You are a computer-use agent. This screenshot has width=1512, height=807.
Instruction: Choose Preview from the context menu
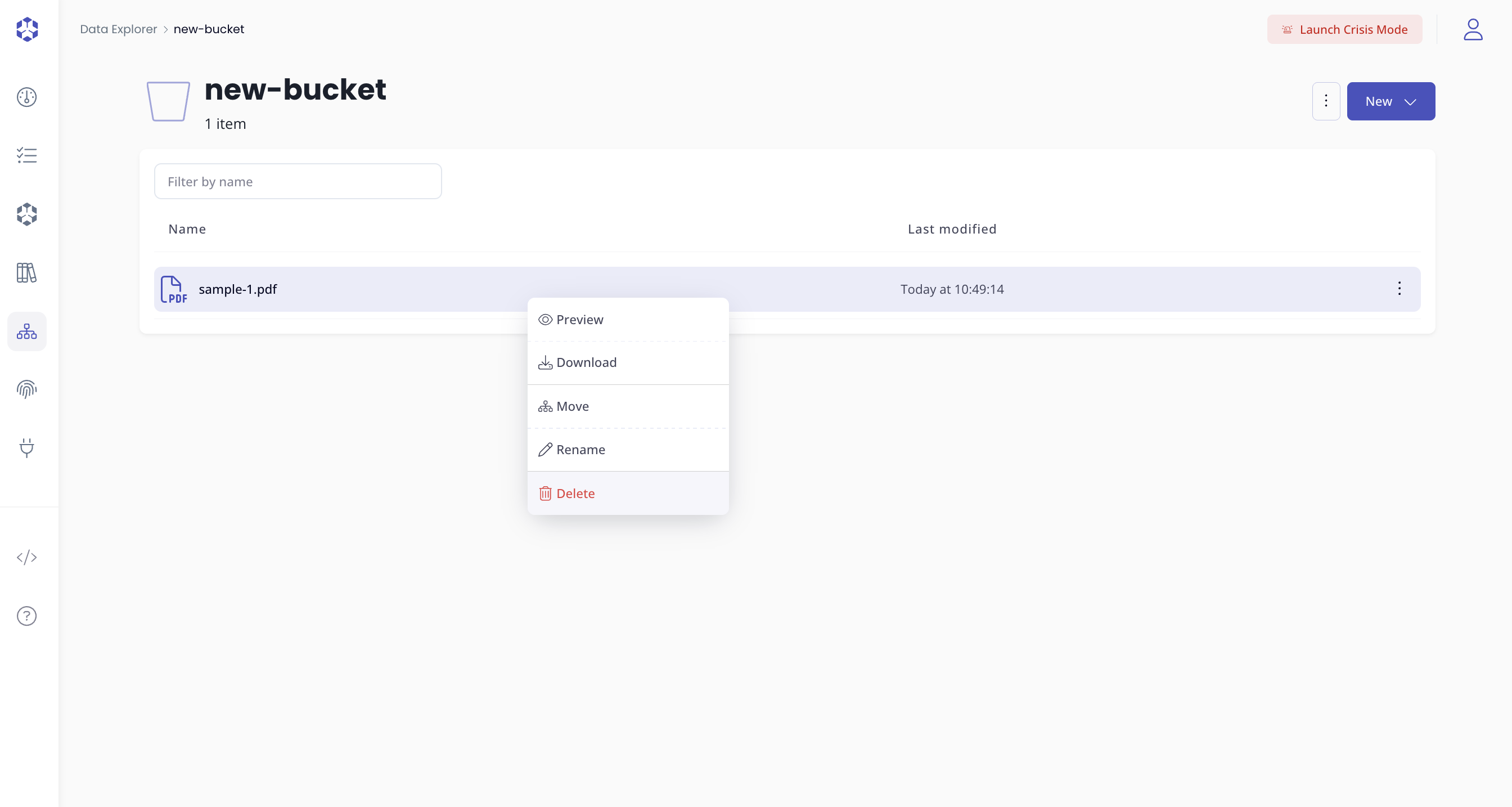pyautogui.click(x=627, y=320)
